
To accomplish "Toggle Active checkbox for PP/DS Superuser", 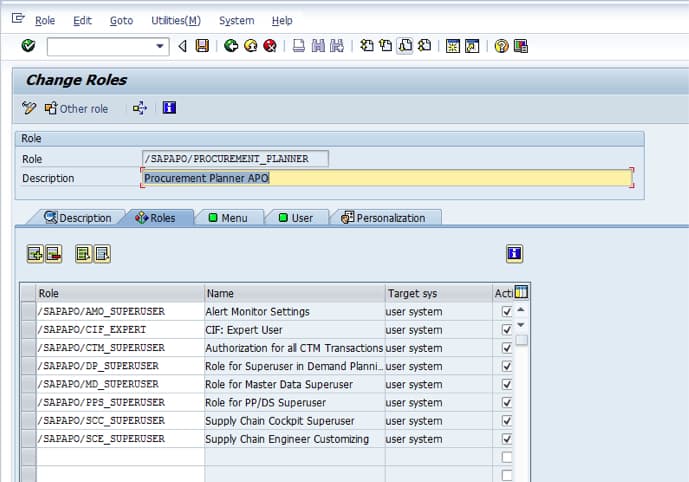I will 507,402.
